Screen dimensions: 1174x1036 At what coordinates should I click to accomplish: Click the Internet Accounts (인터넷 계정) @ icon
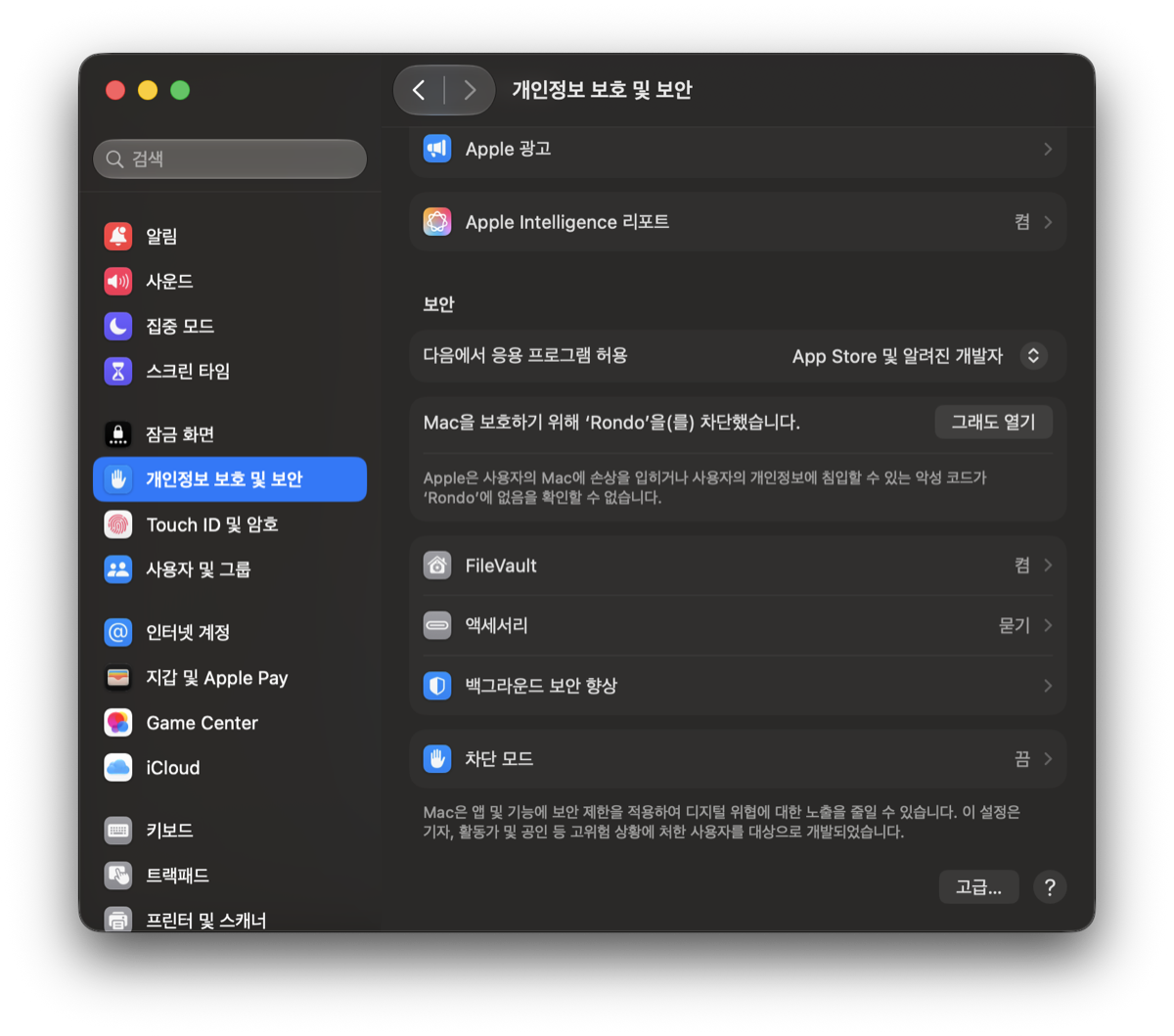pos(118,632)
